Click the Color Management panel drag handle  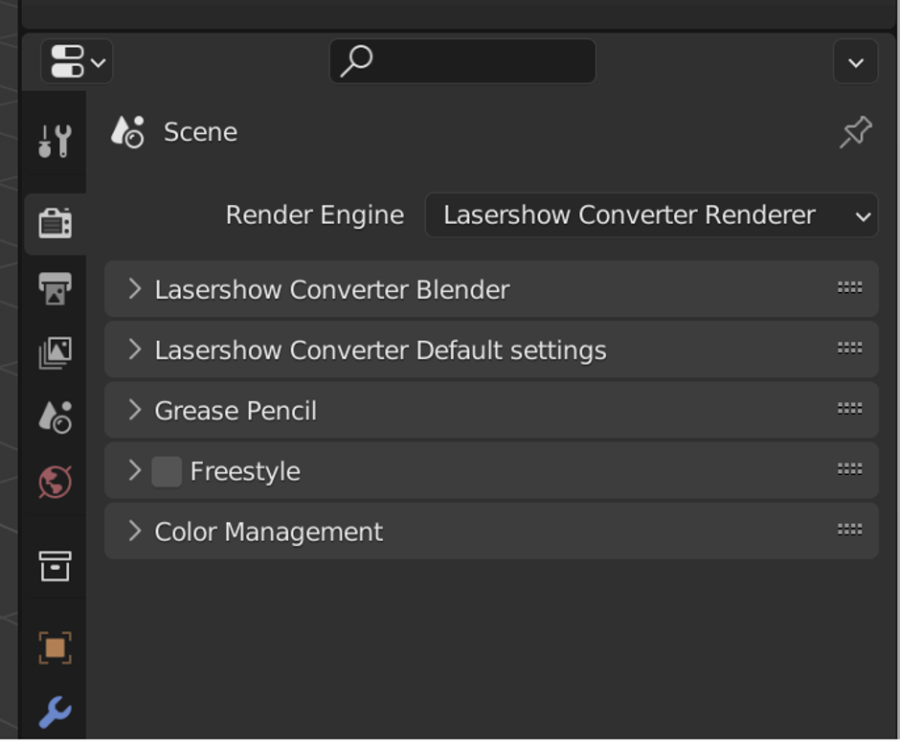click(849, 530)
